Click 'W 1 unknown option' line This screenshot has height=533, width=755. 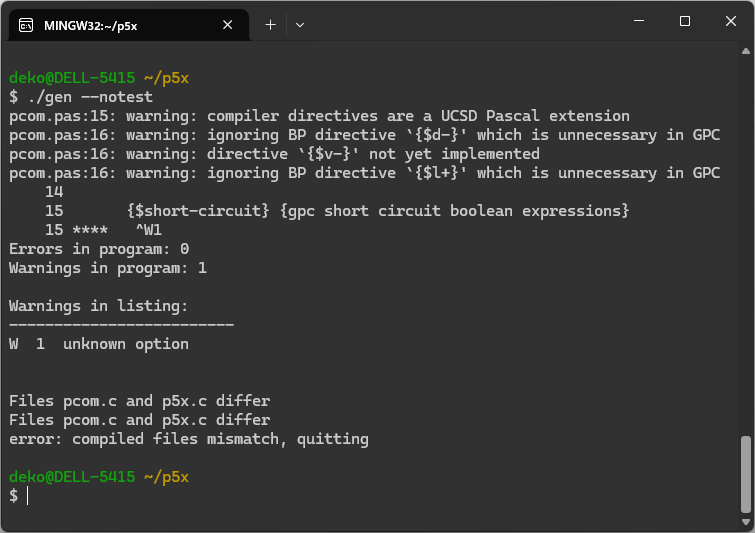point(99,344)
